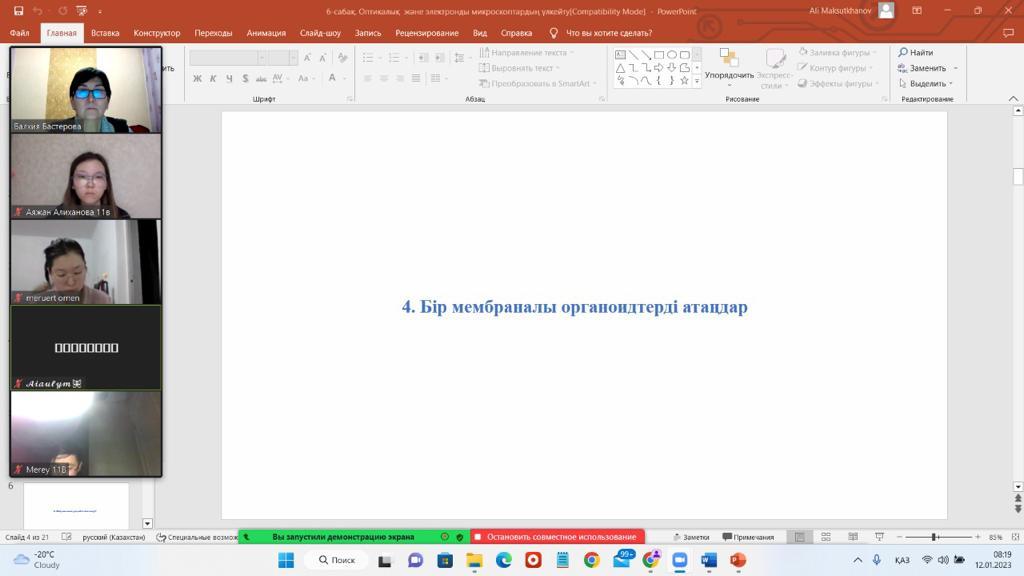Select the underline icon
The height and width of the screenshot is (576, 1024).
230,76
